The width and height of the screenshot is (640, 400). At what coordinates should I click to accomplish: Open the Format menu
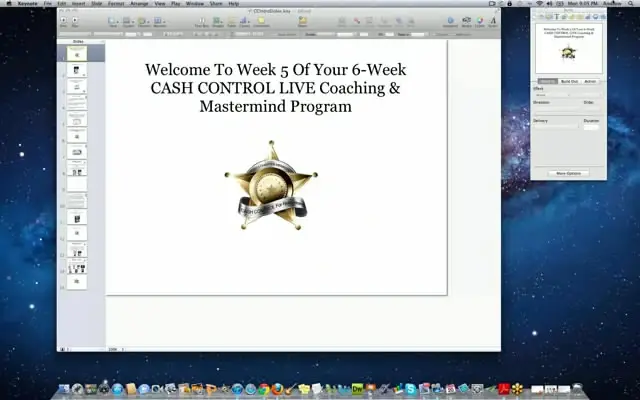116,3
